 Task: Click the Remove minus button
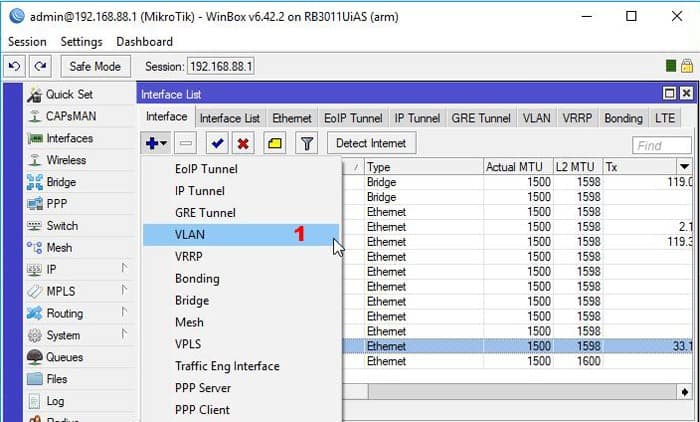click(x=186, y=143)
